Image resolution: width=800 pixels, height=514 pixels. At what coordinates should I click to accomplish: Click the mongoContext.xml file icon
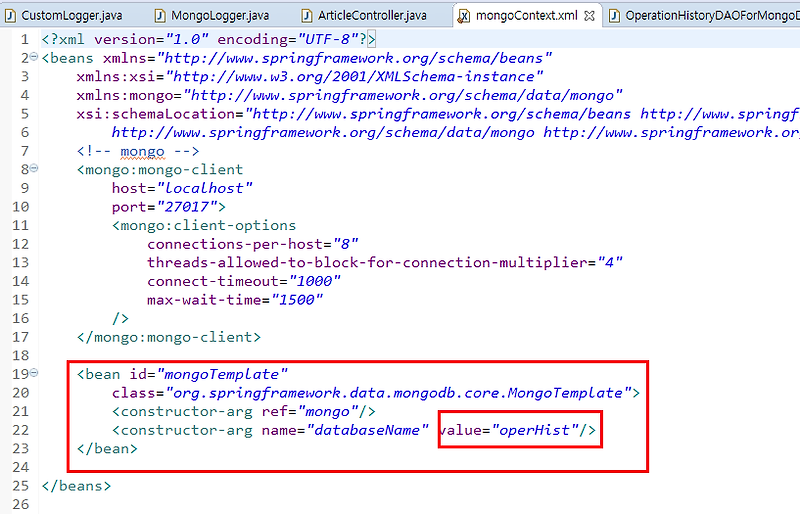463,16
